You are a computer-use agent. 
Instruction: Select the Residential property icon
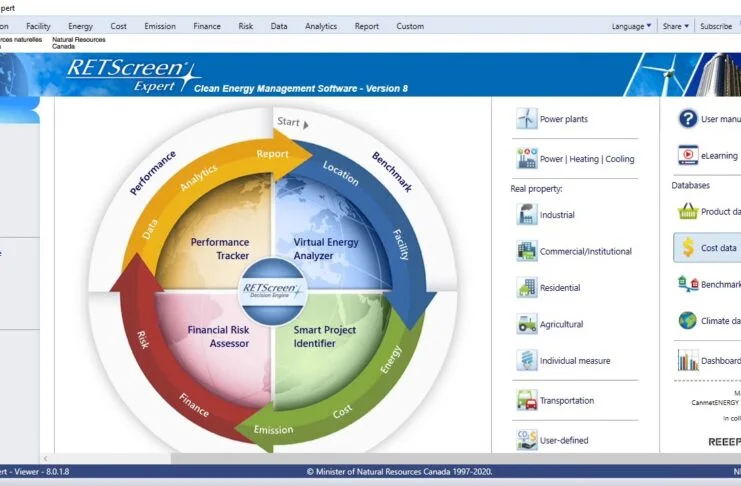tap(526, 288)
